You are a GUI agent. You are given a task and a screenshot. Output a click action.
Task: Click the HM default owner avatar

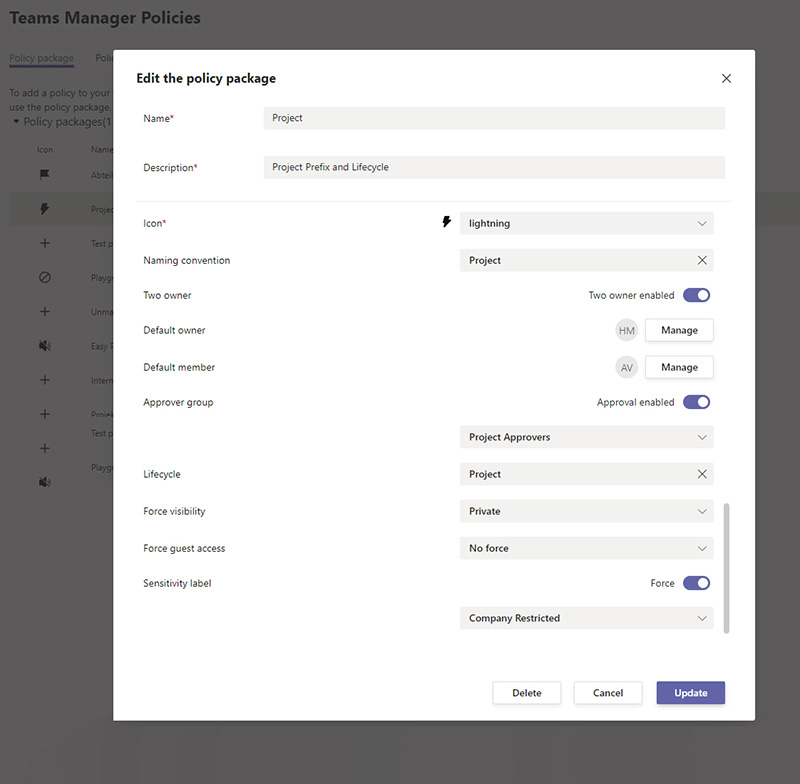[627, 331]
